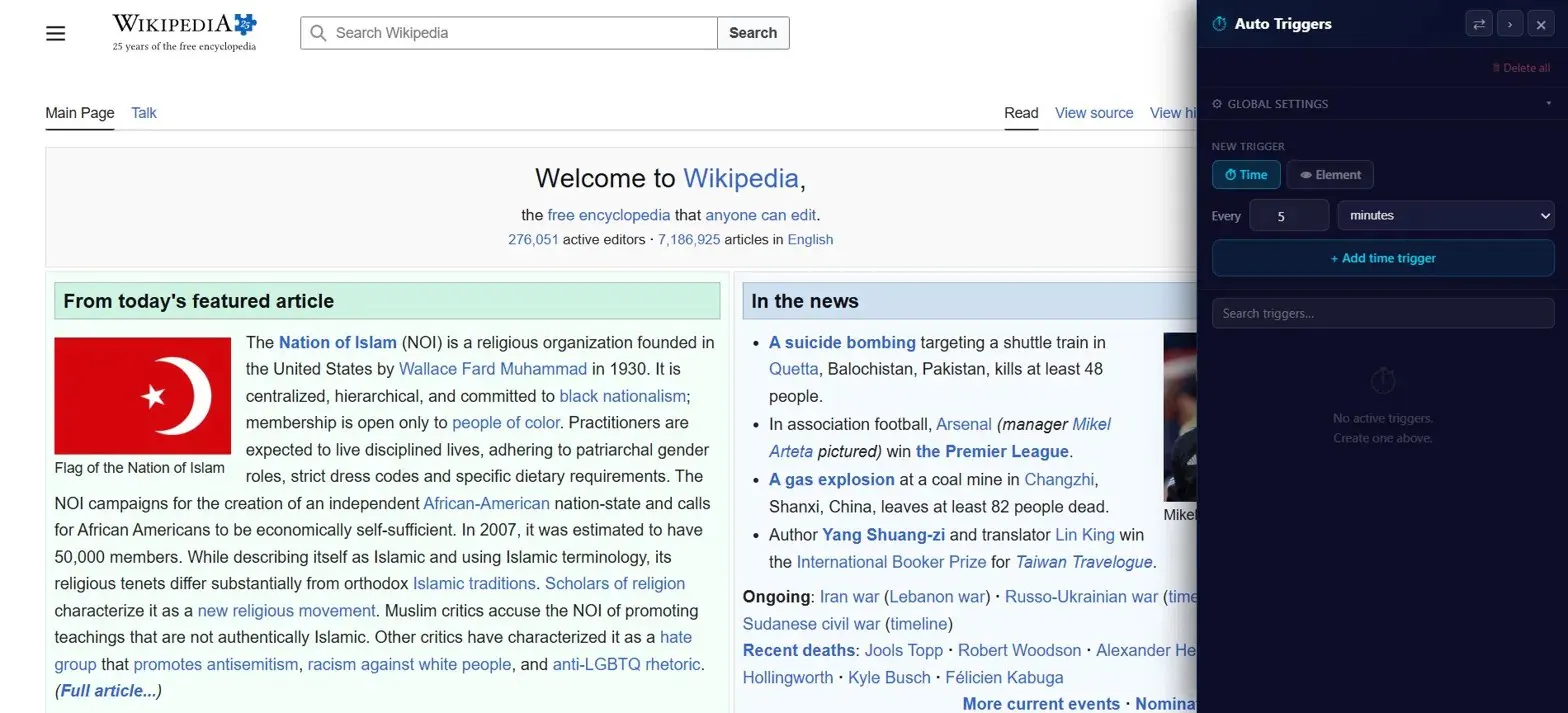The image size is (1568, 713).
Task: Open the A suicide bombing news link
Action: 842,342
